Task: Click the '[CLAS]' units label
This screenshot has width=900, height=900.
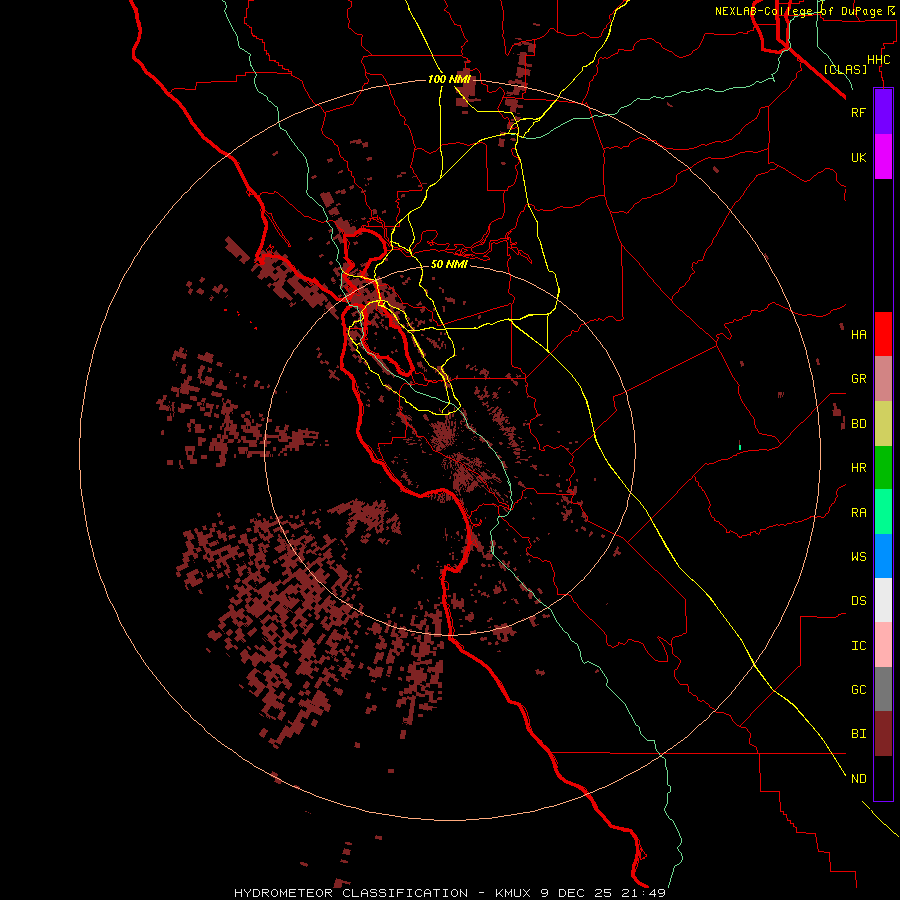Action: coord(845,69)
